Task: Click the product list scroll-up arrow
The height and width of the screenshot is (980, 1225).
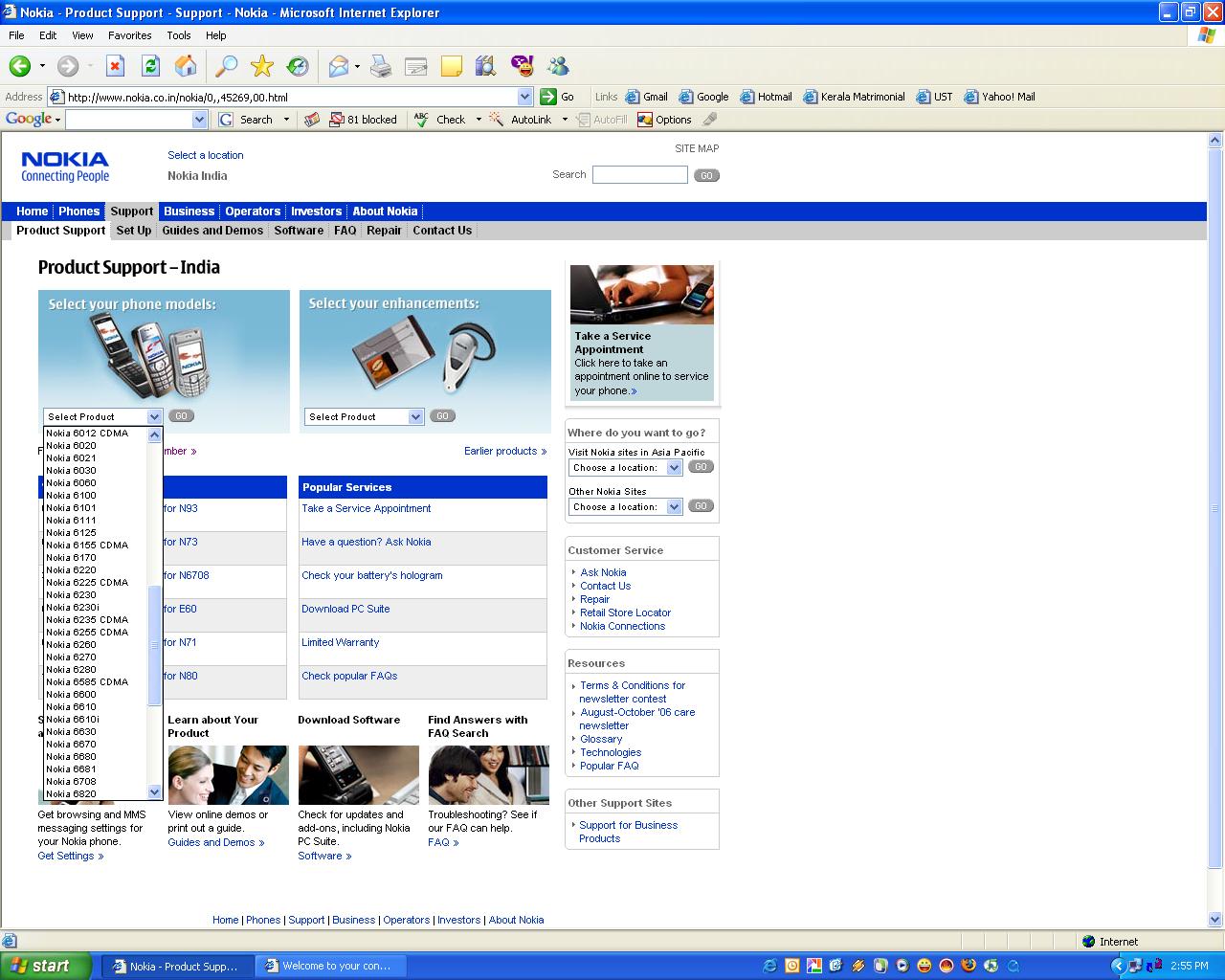Action: [155, 434]
